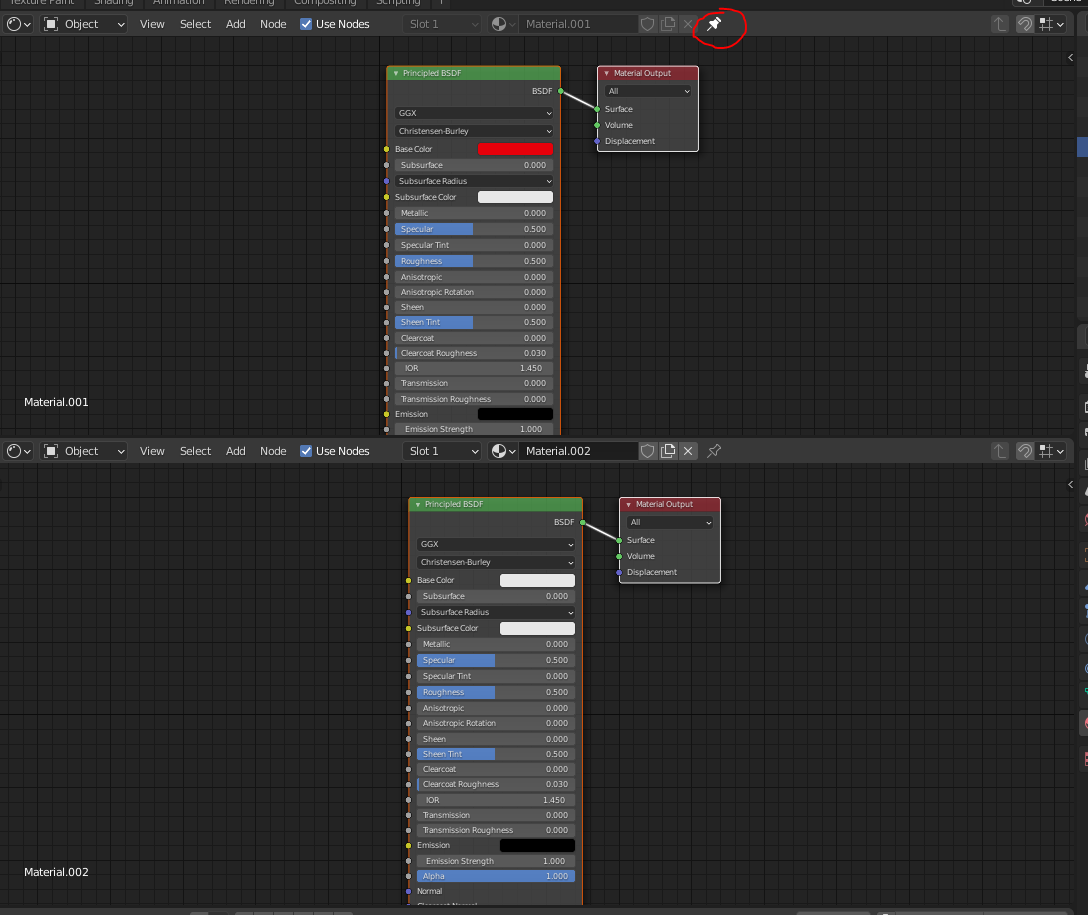Screen dimensions: 1088x915
Task: Click Specular slider in lower Principled BSDF
Action: click(x=496, y=660)
